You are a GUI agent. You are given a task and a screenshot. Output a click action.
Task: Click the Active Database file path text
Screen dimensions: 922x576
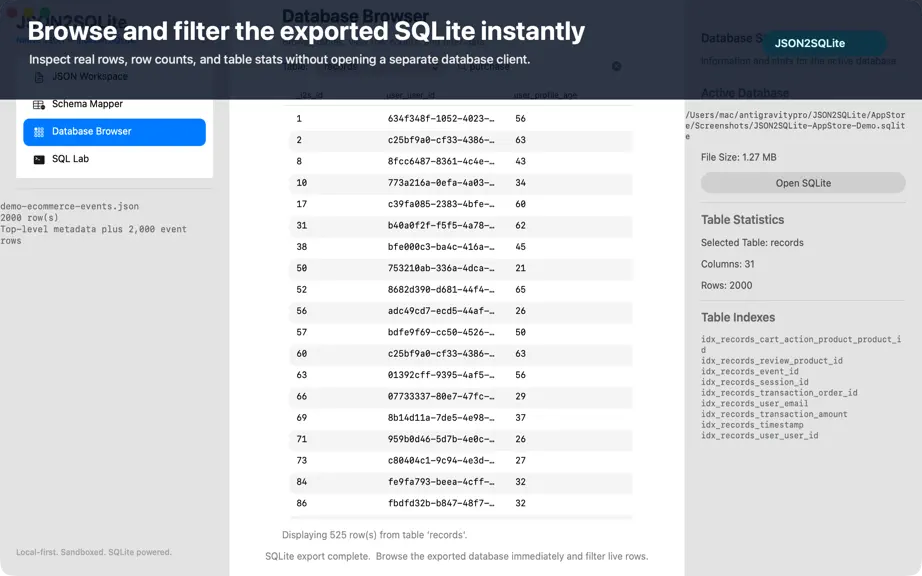point(795,125)
